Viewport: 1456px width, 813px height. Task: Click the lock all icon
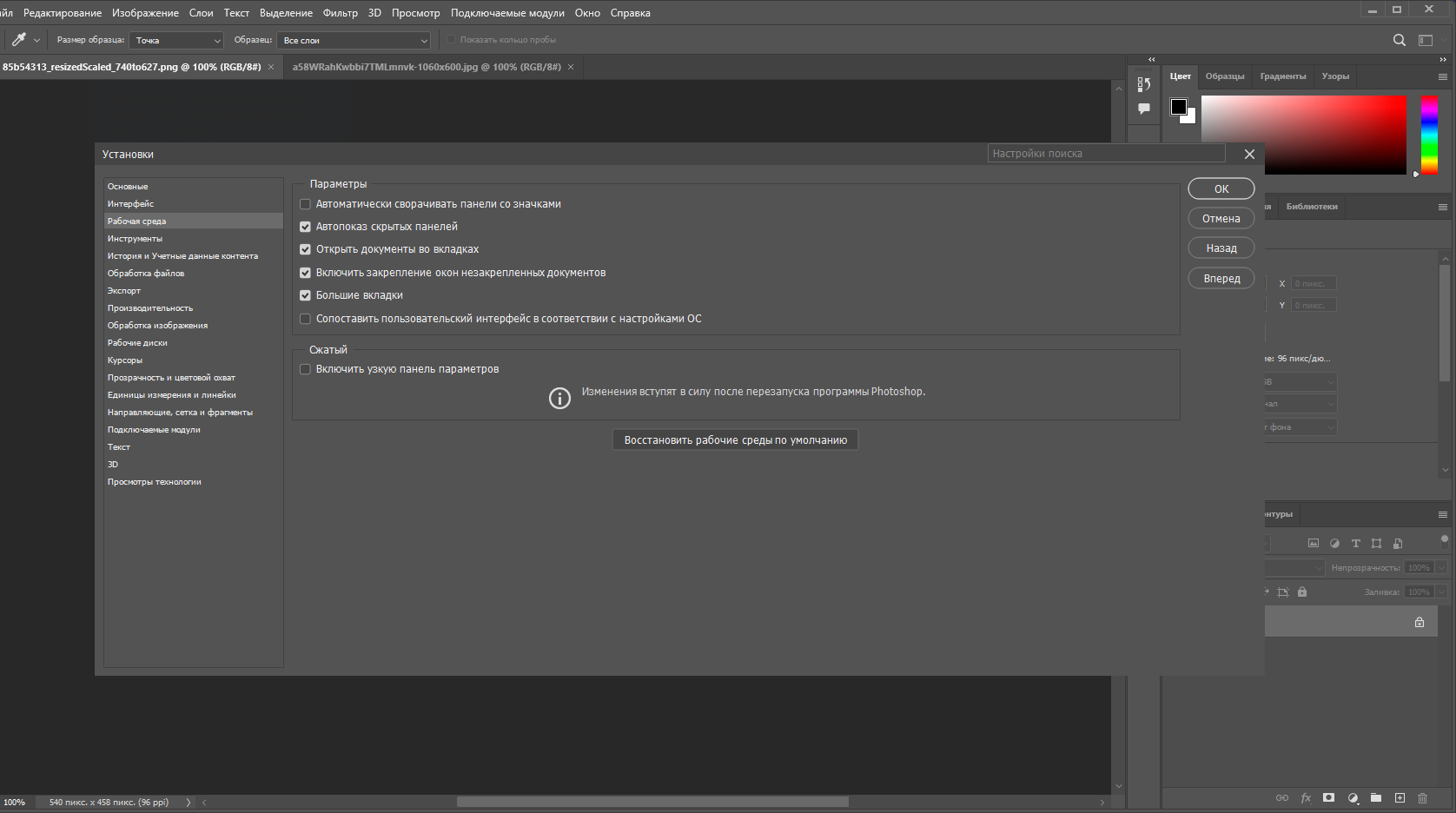point(1302,592)
